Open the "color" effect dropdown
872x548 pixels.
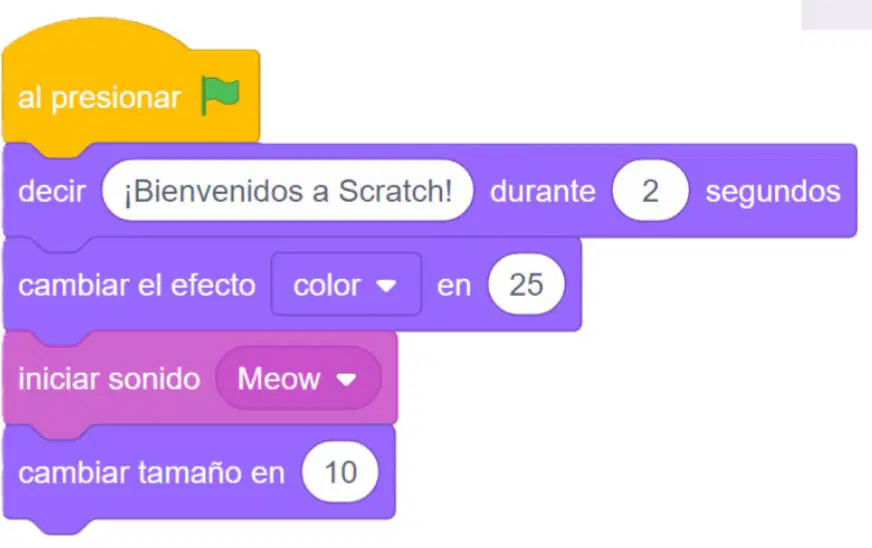click(x=346, y=284)
